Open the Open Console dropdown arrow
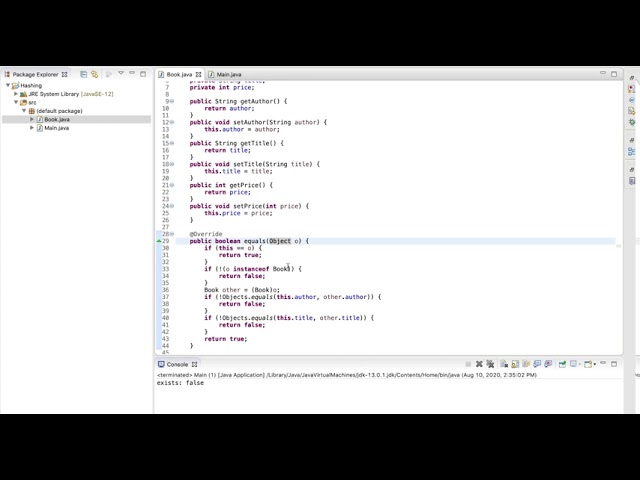The height and width of the screenshot is (480, 640). point(595,364)
